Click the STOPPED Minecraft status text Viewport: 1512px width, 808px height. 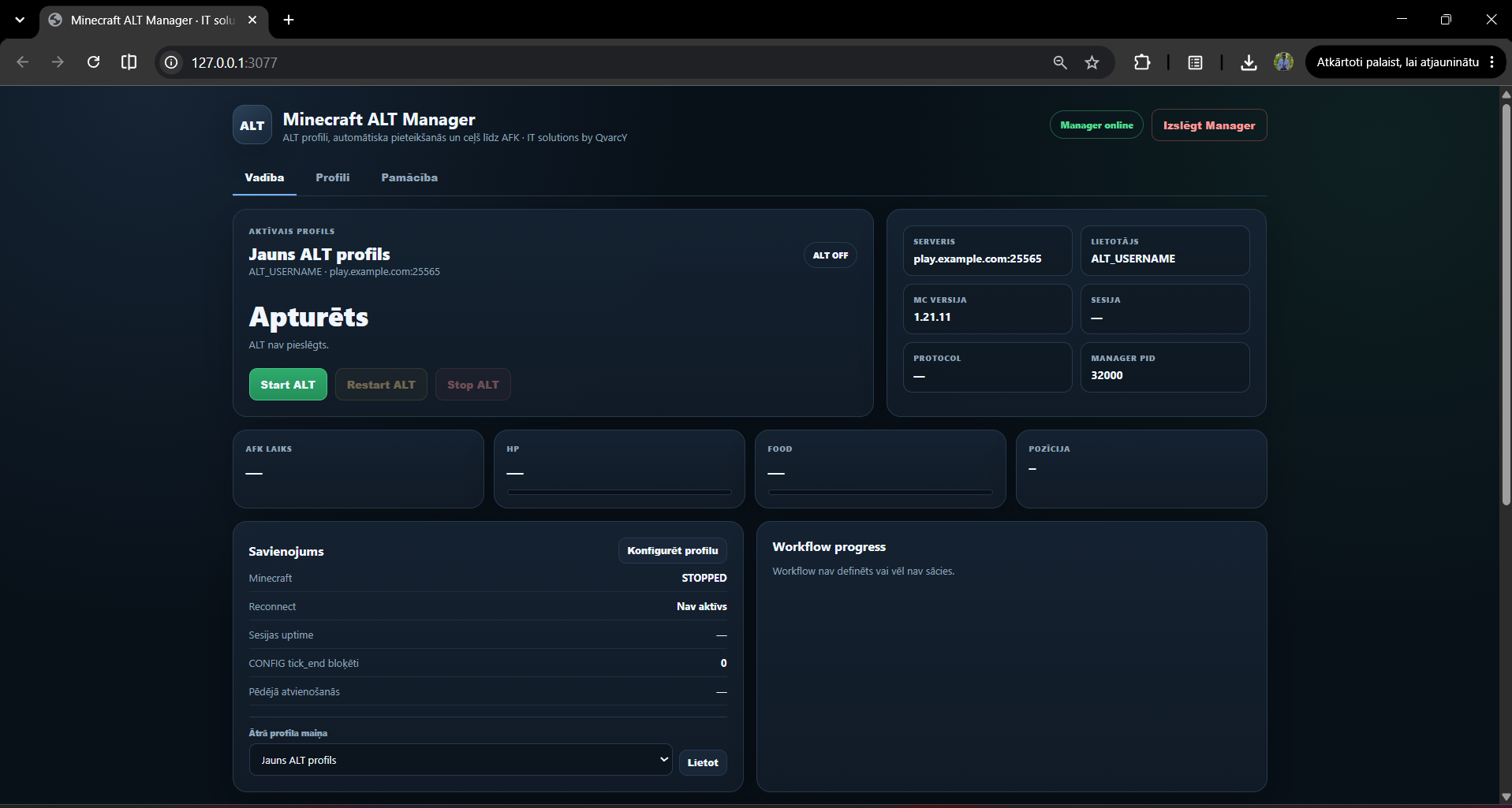pos(704,578)
